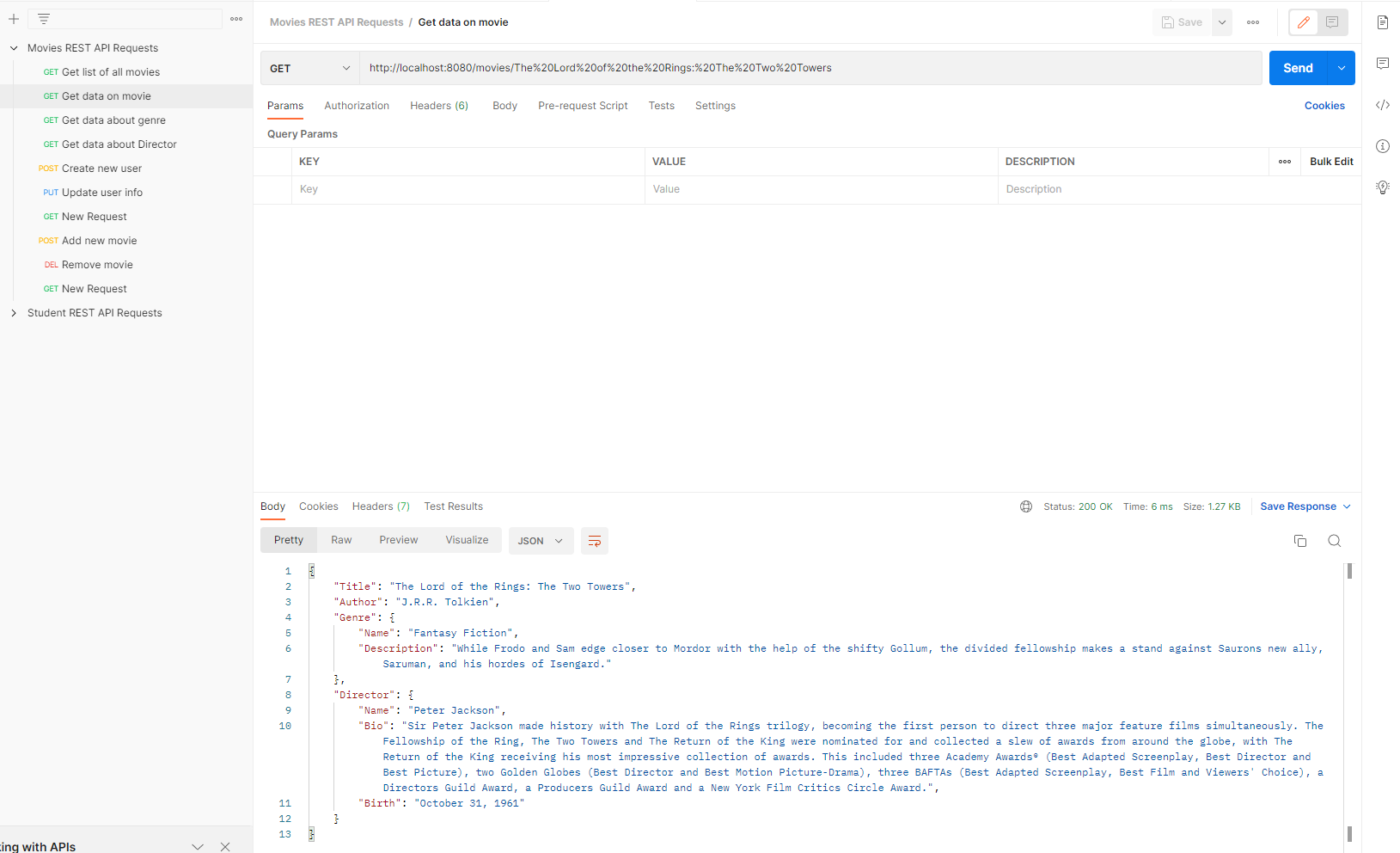Open the Send button dropdown arrow
The width and height of the screenshot is (1400, 853).
[x=1342, y=68]
